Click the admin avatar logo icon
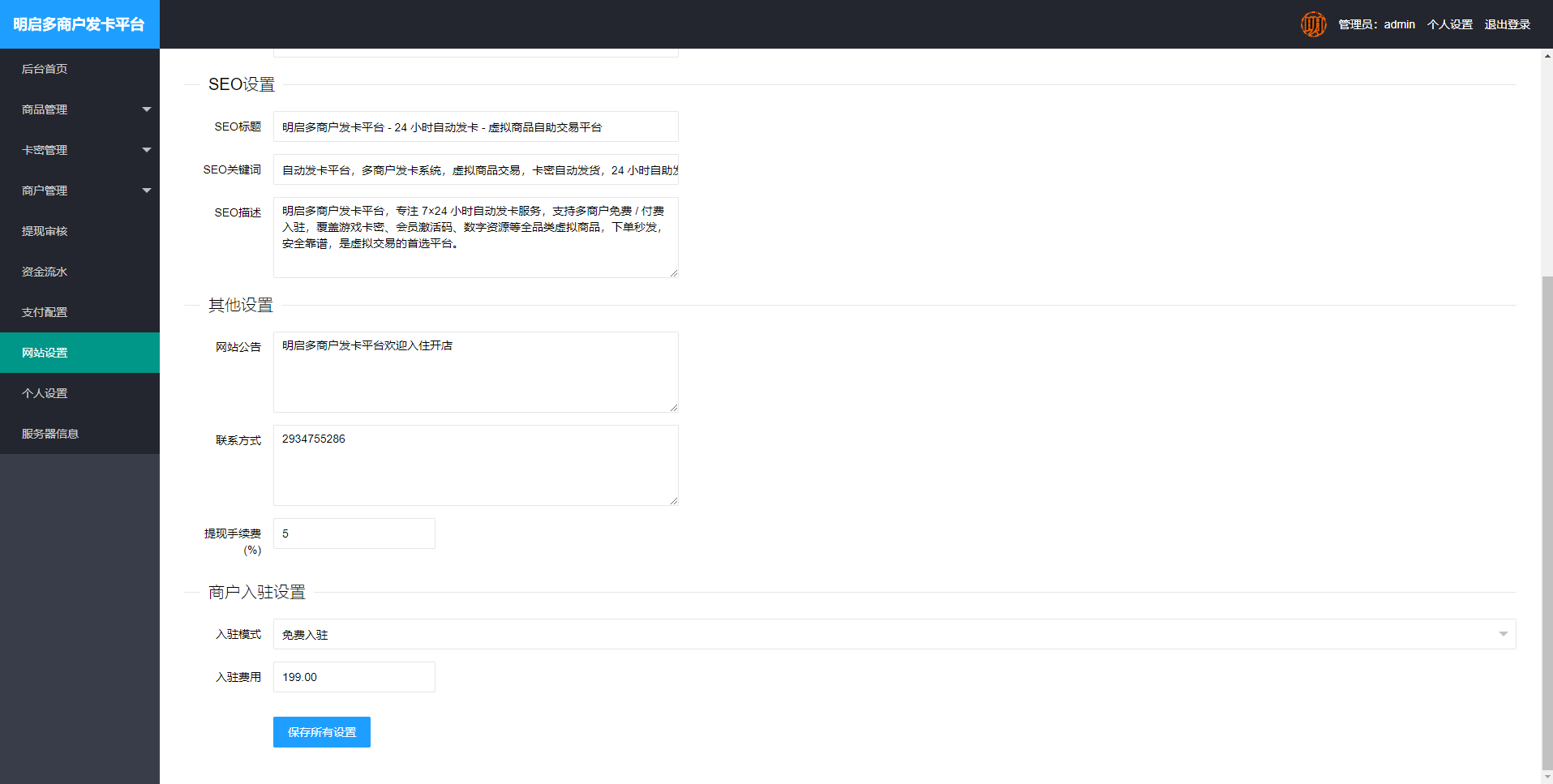 [1313, 24]
